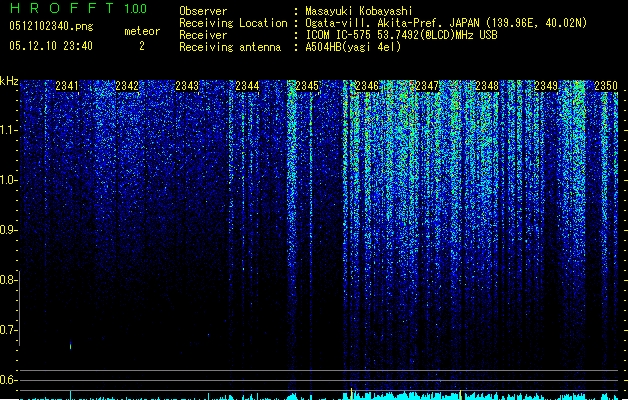The height and width of the screenshot is (400, 629).
Task: Click the 0.8 kHz axis tick label
Action: [x=8, y=280]
